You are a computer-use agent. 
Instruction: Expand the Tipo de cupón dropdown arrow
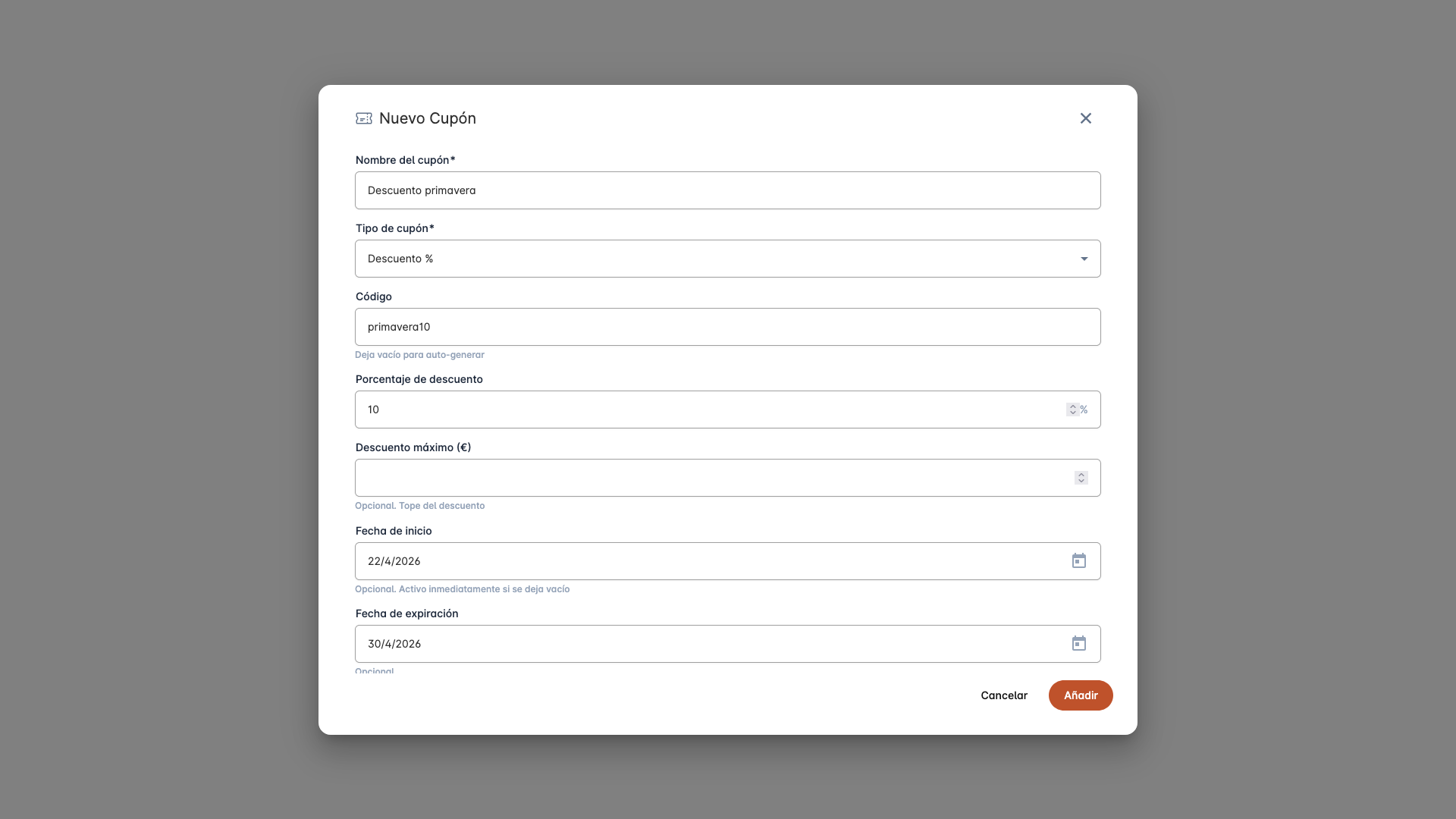[1084, 259]
